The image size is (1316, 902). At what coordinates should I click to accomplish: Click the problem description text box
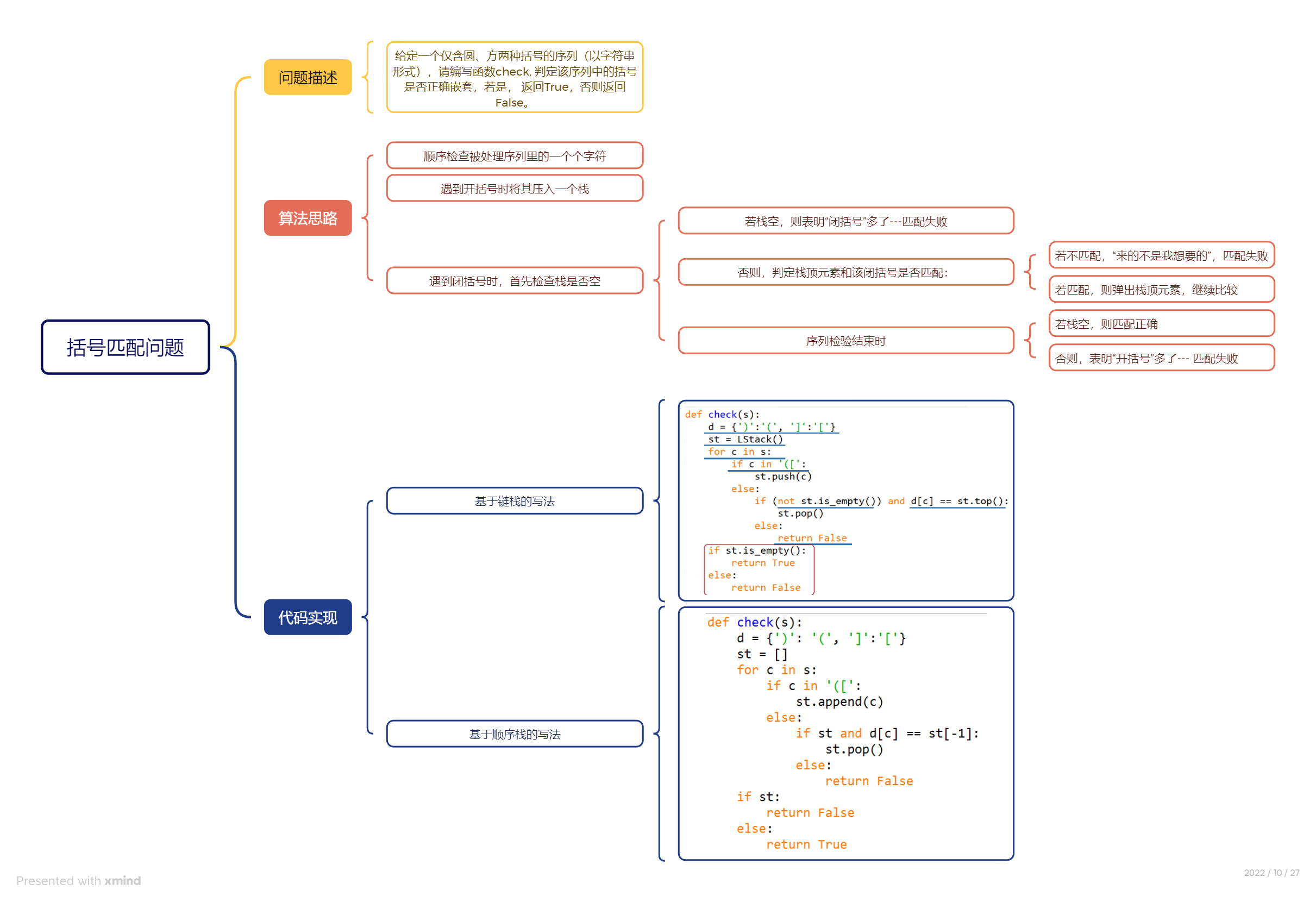pos(514,78)
